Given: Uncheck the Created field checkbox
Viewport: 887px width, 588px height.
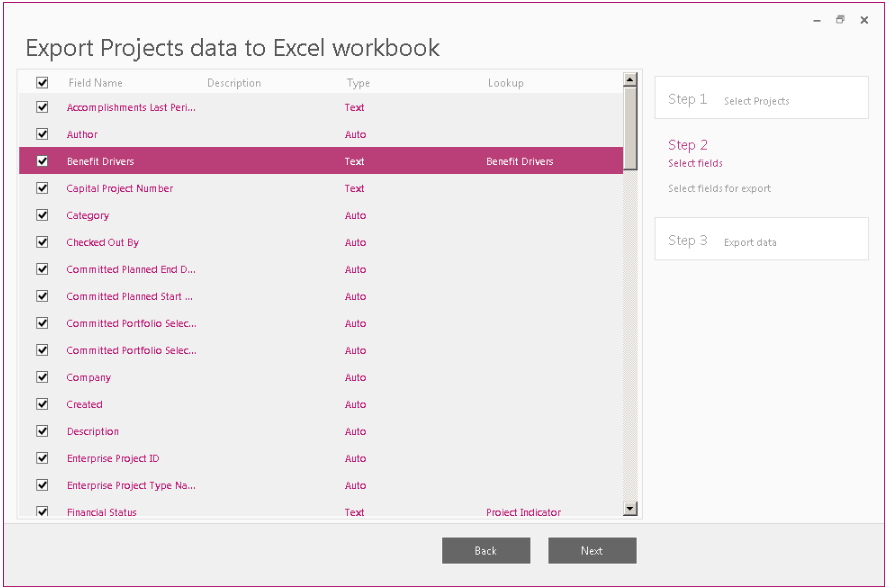Looking at the screenshot, I should 42,404.
